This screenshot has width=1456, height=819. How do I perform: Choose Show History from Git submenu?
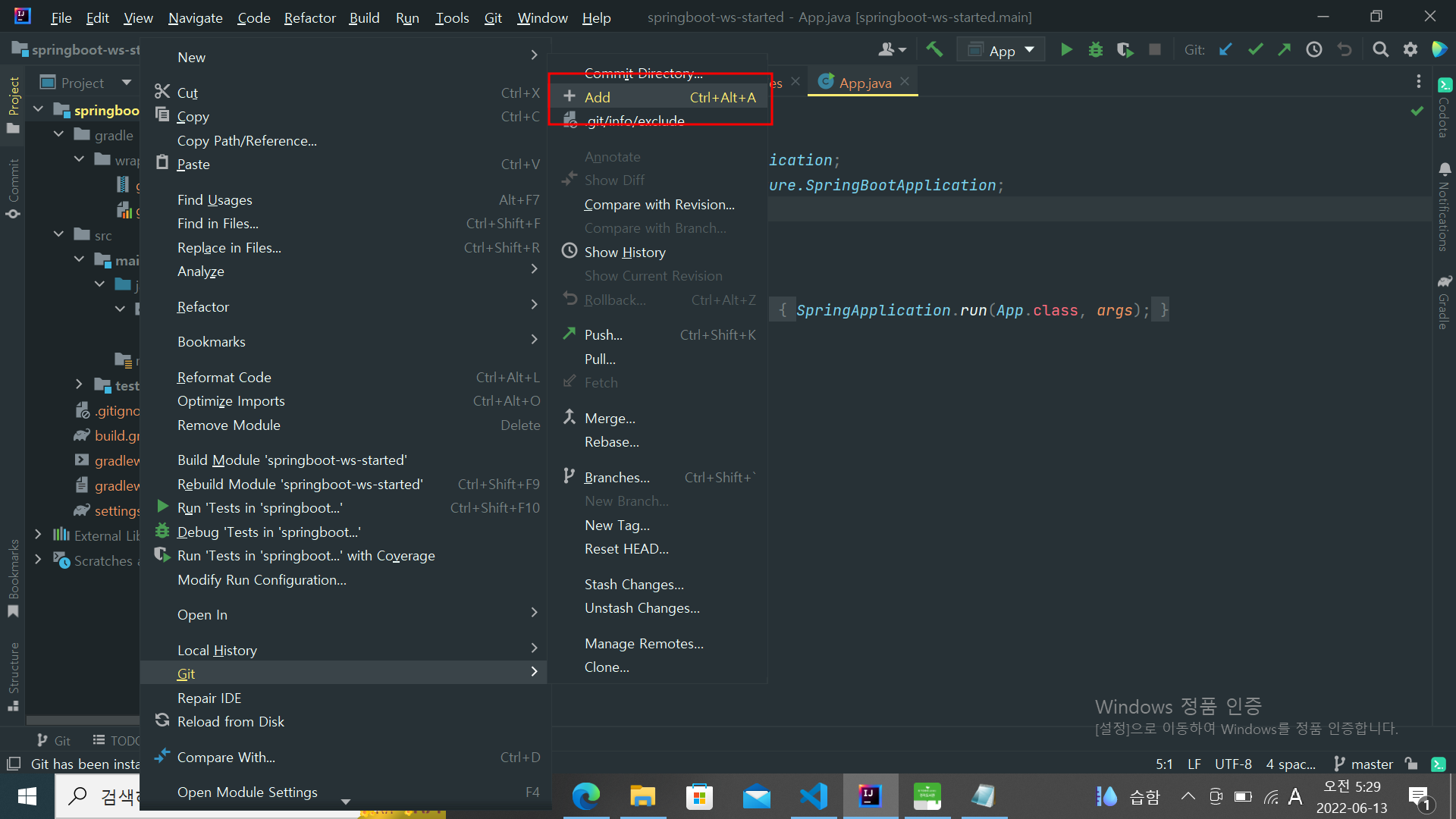tap(624, 253)
